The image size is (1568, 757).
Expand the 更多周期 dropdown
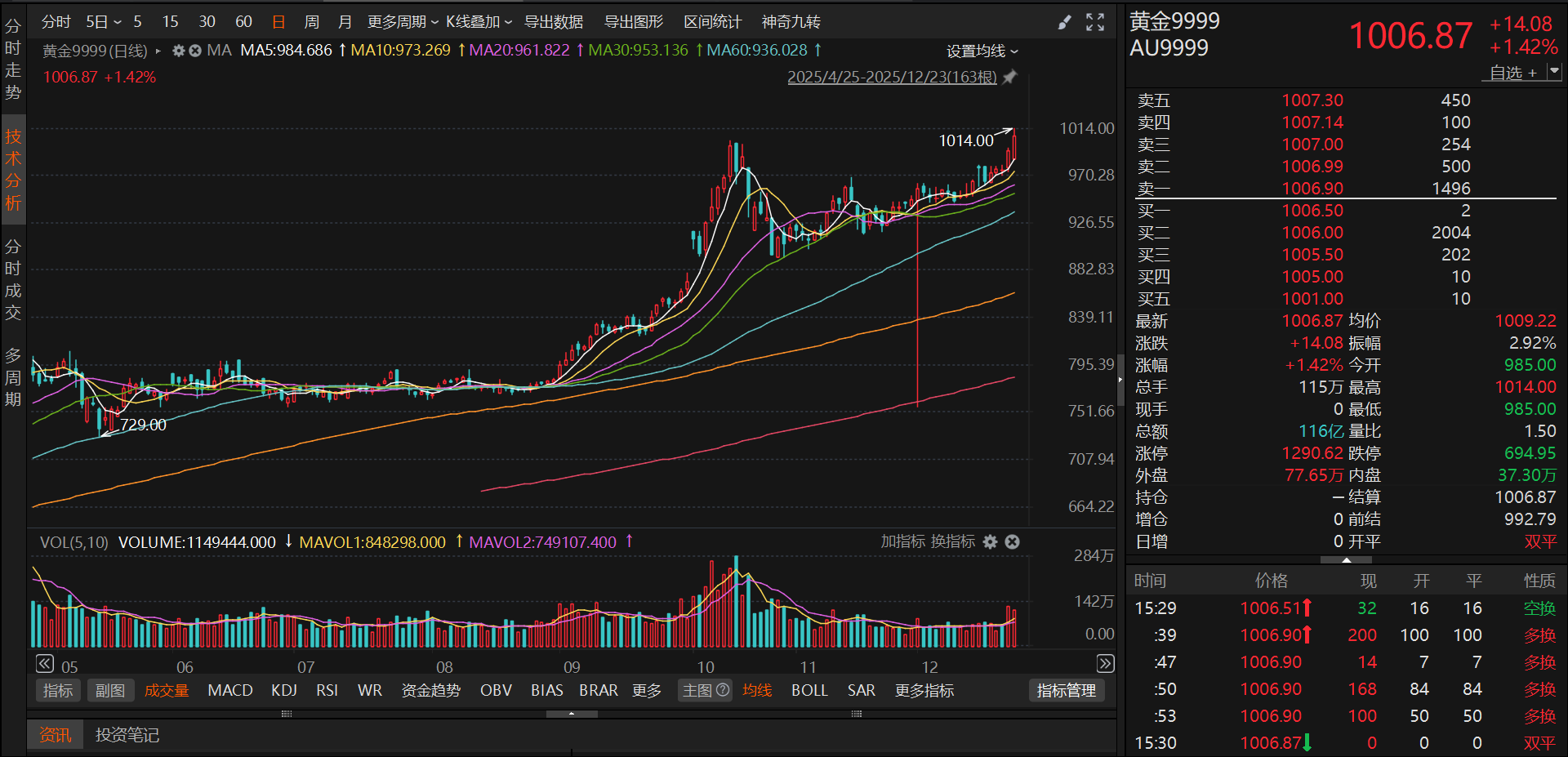403,22
